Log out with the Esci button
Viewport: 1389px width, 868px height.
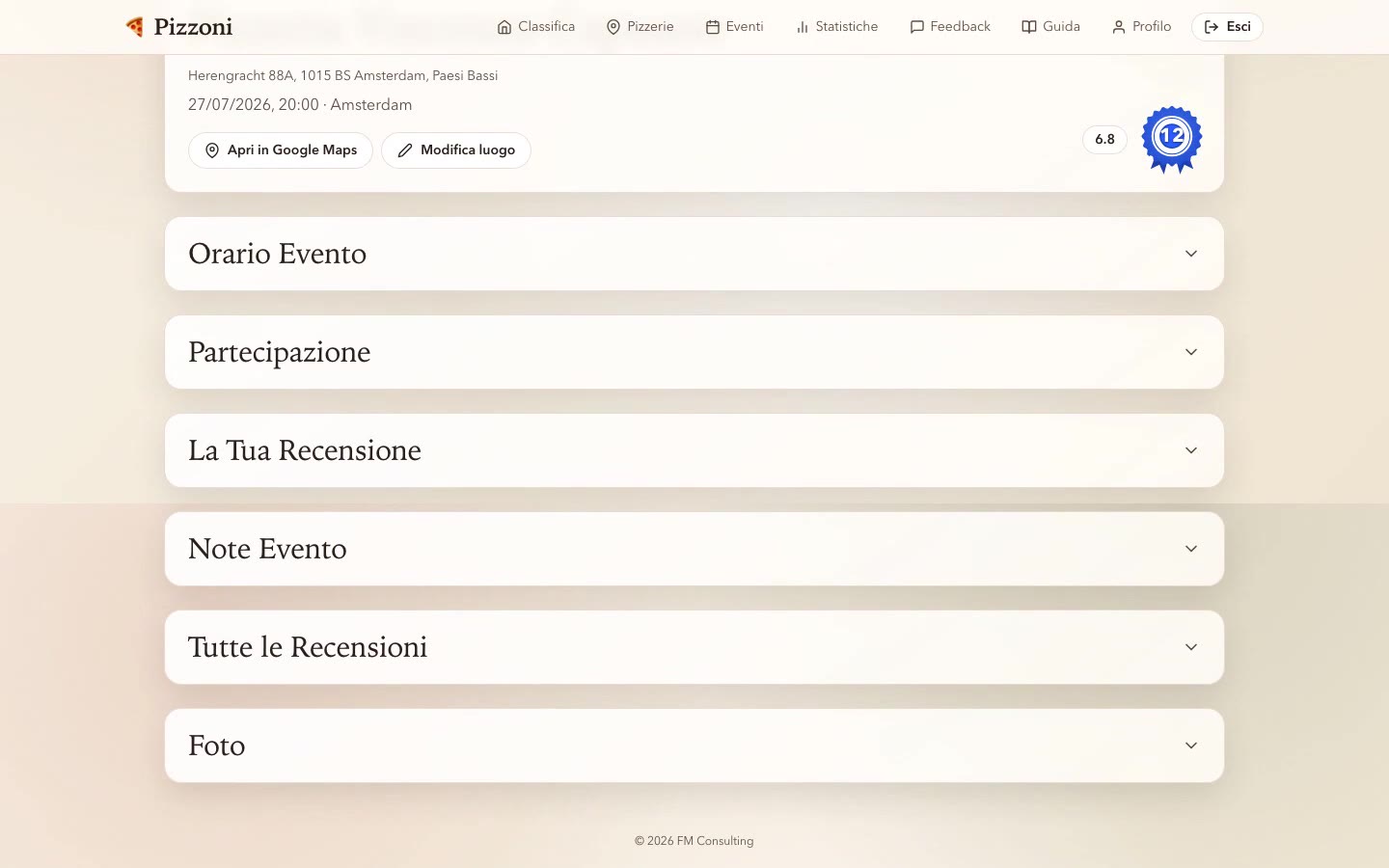click(1227, 27)
